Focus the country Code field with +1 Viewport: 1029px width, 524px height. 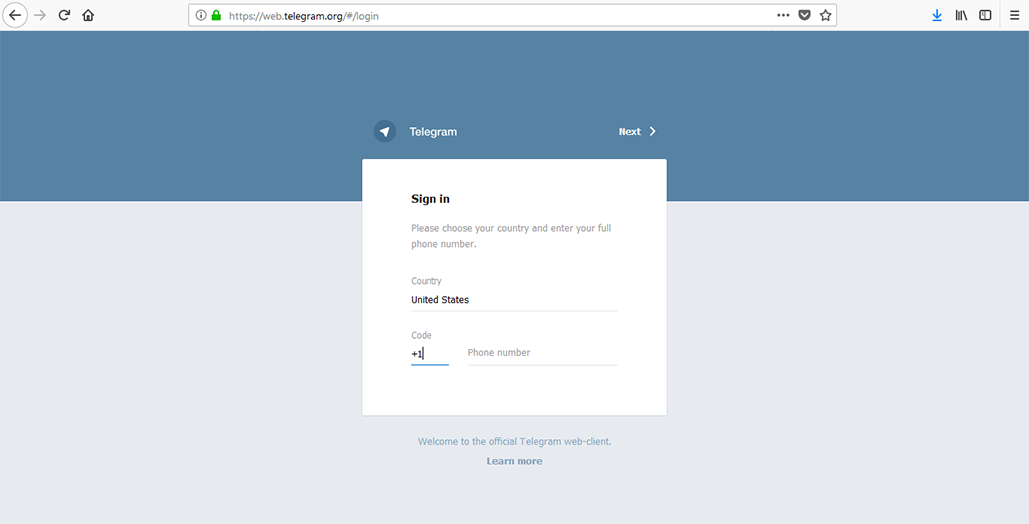430,355
